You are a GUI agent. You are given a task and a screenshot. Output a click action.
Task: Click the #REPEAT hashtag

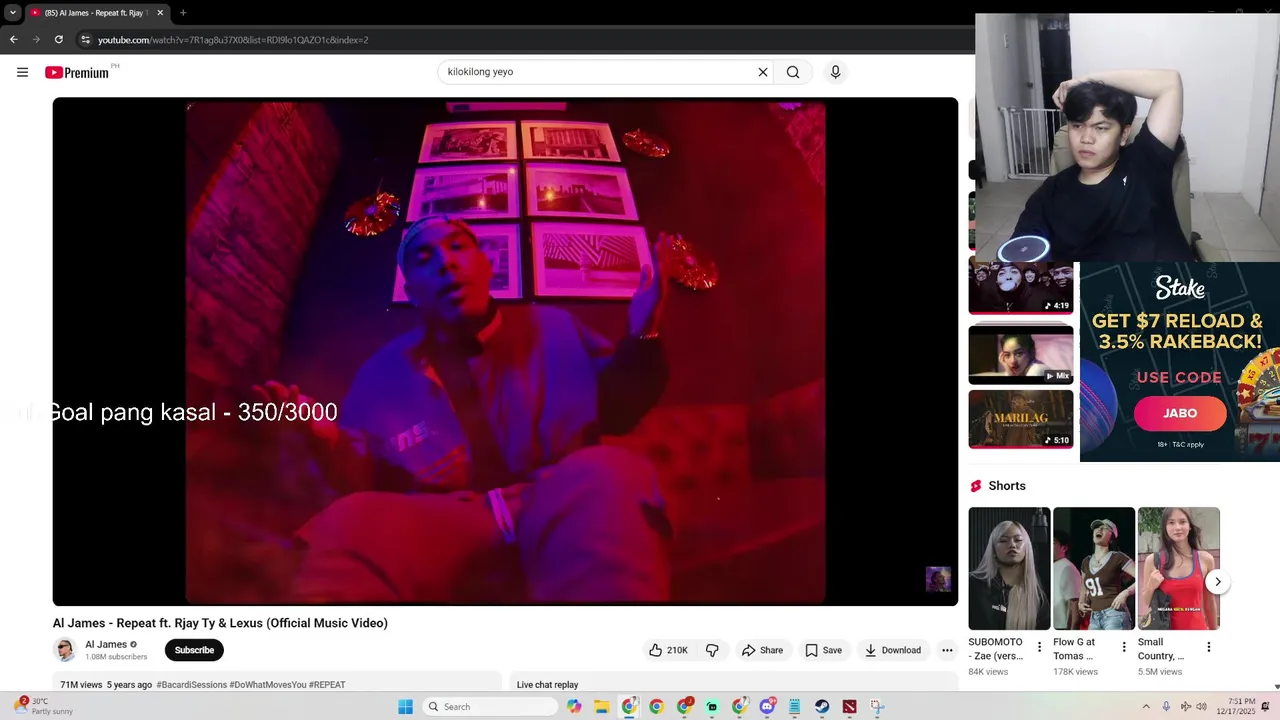tap(327, 685)
